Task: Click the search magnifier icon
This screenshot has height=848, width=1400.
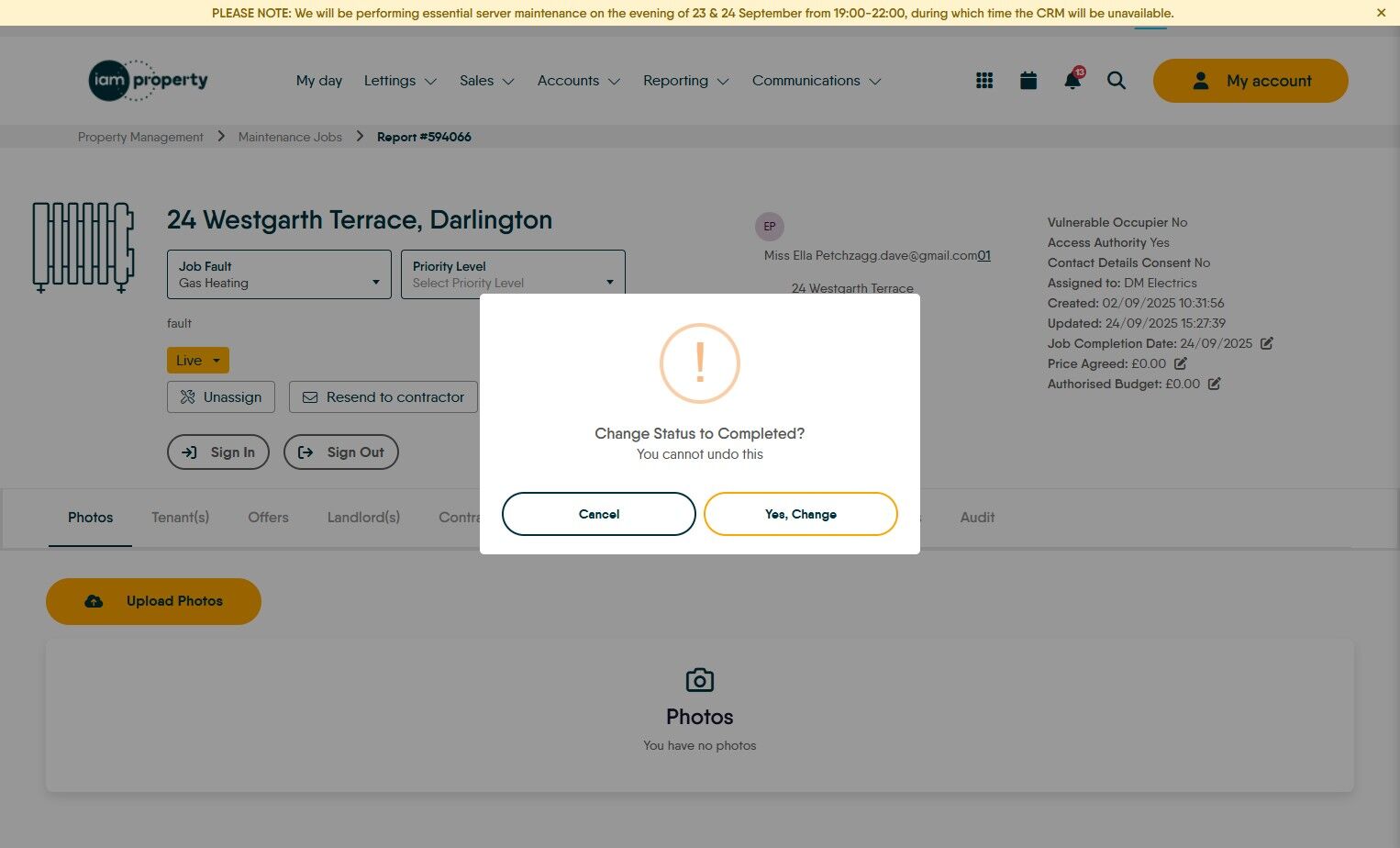Action: 1117,81
